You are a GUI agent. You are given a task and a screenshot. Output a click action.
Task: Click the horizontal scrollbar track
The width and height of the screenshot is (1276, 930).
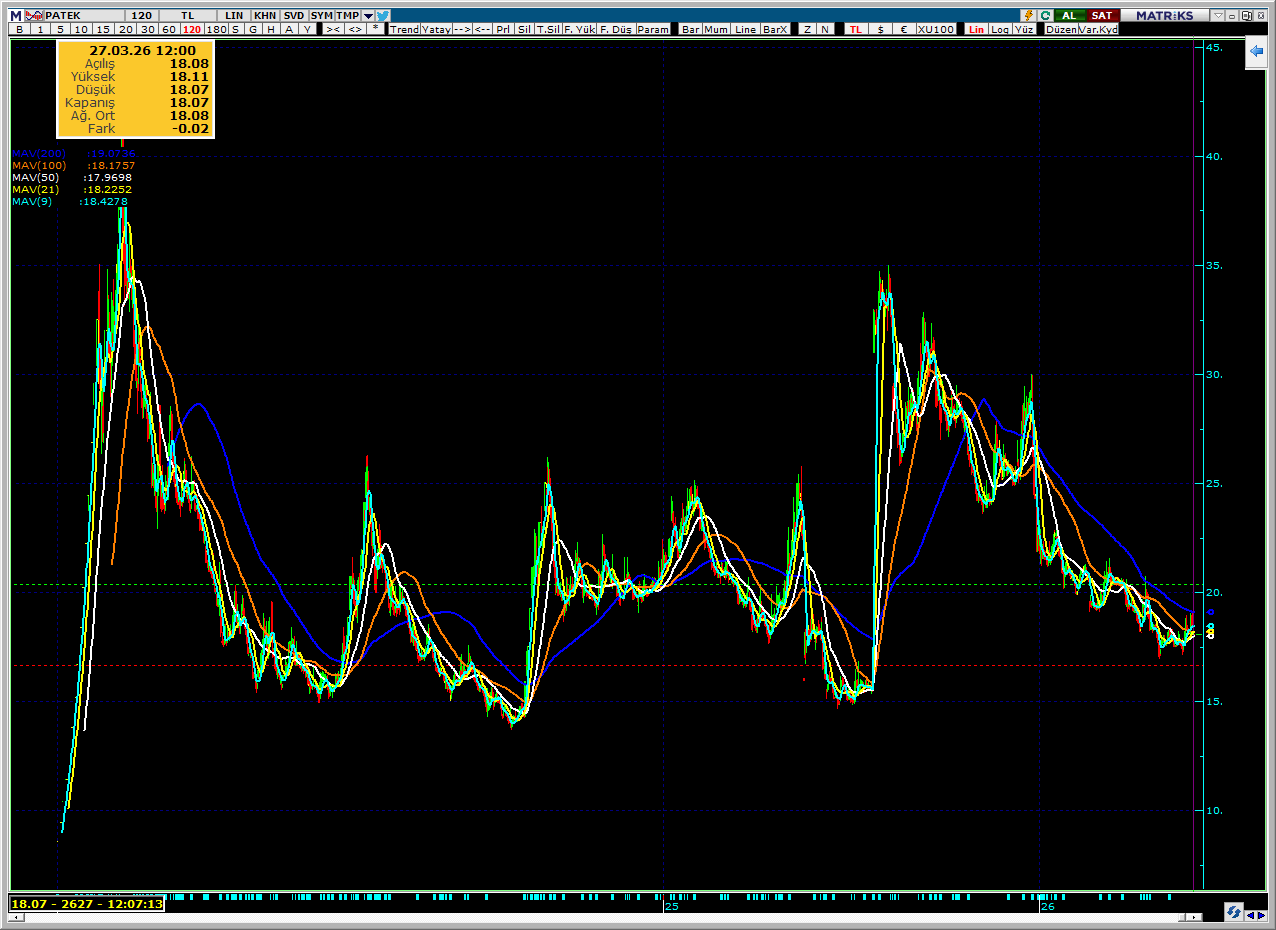pyautogui.click(x=600, y=917)
